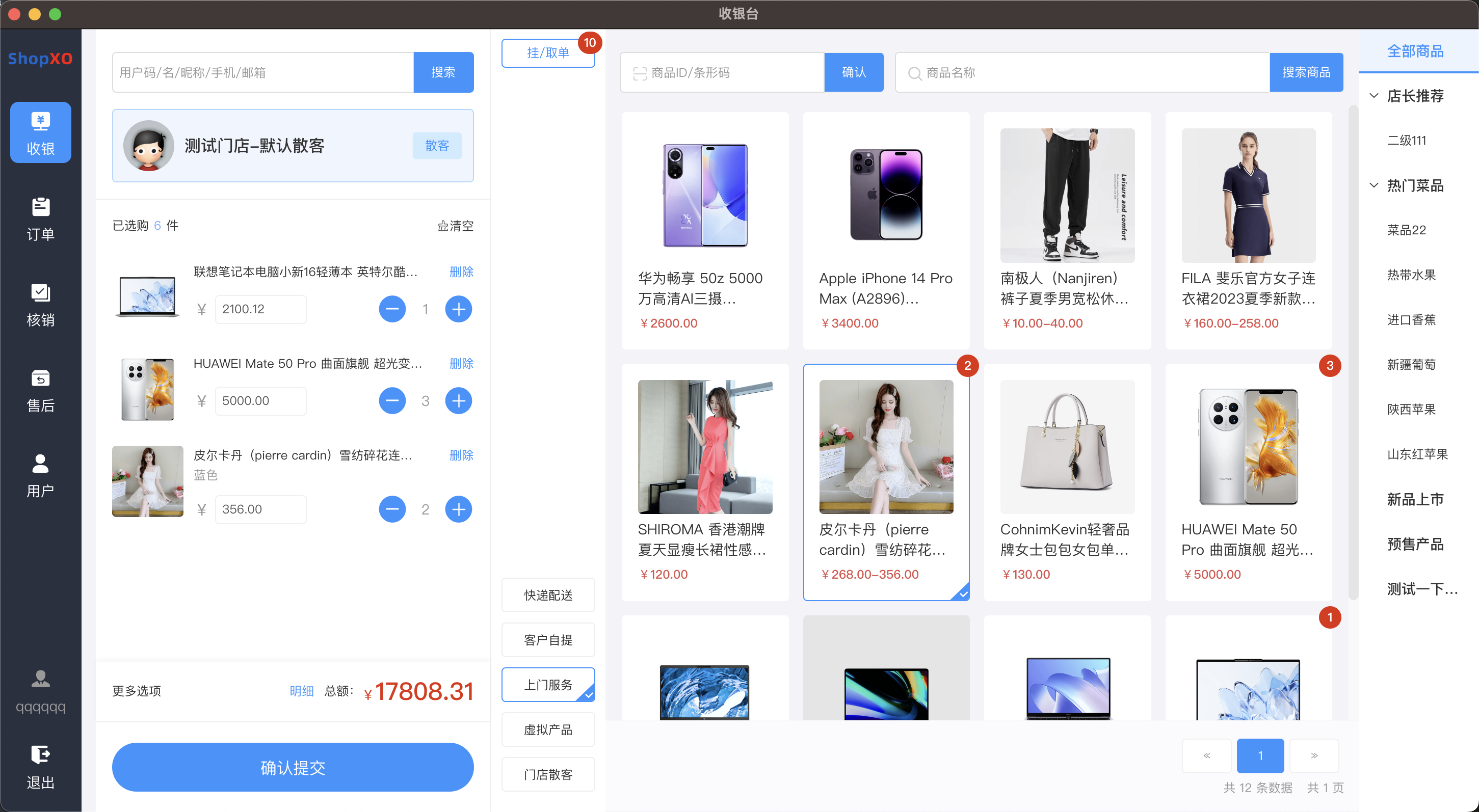Select the 虚拟产品 order type

548,729
